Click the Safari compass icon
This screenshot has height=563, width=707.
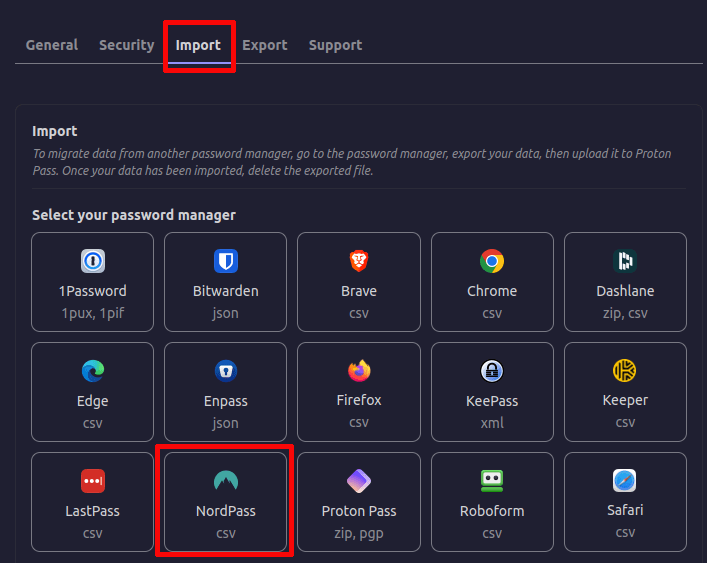click(624, 481)
